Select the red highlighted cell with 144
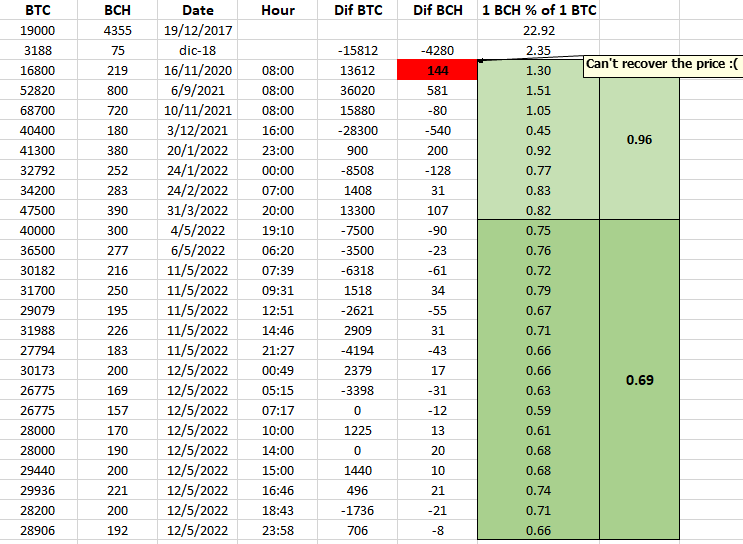 tap(437, 70)
